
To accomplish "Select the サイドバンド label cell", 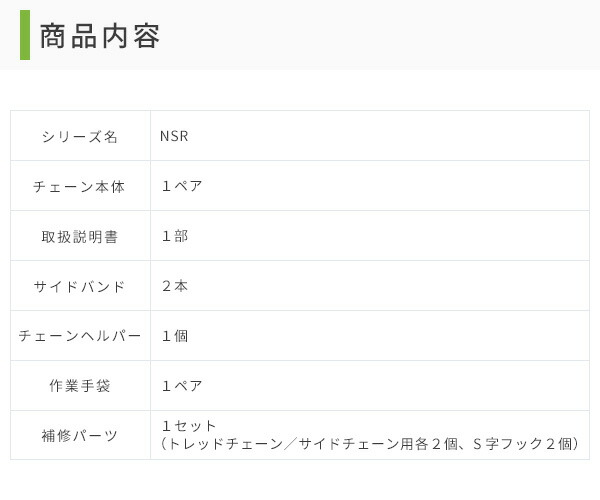I will (x=80, y=286).
